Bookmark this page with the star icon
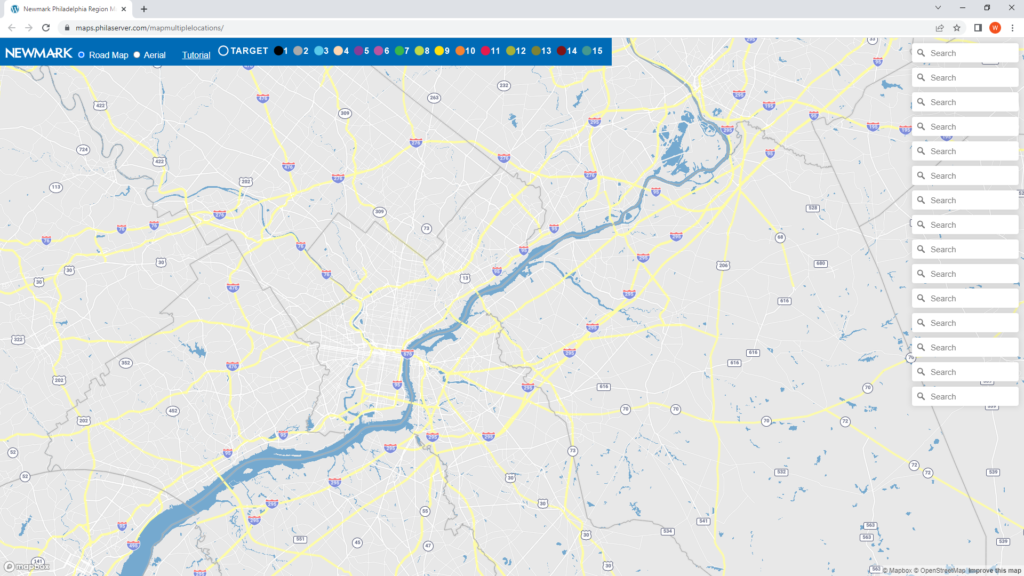This screenshot has width=1024, height=576. [x=957, y=28]
